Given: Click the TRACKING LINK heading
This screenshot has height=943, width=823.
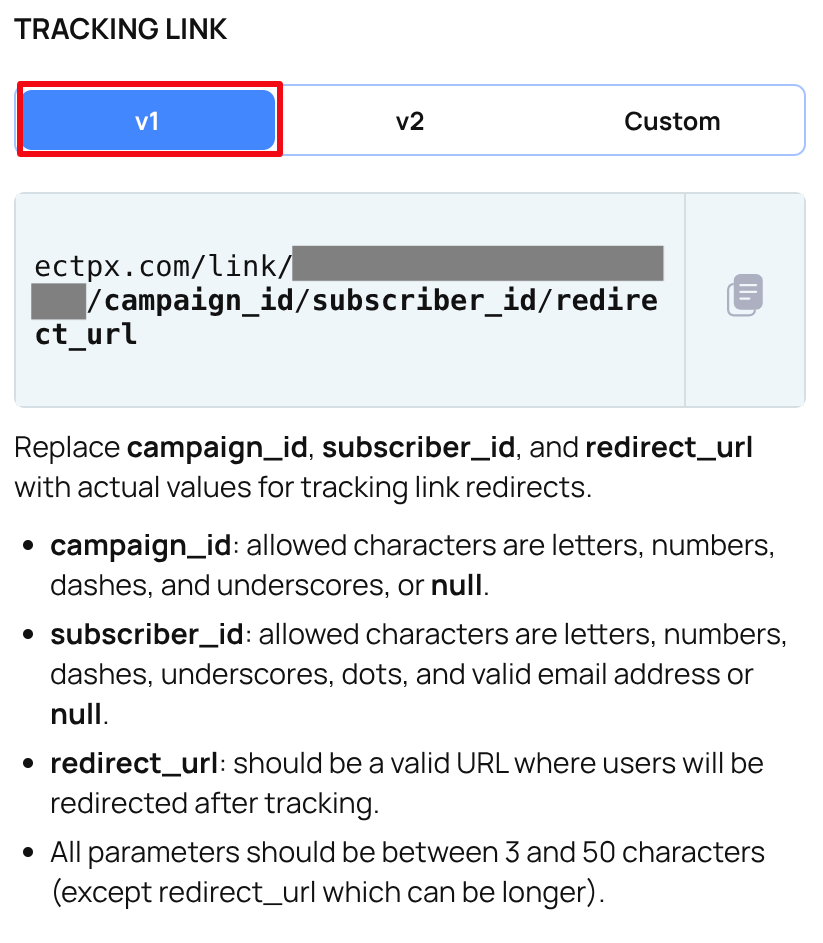Looking at the screenshot, I should (x=120, y=30).
